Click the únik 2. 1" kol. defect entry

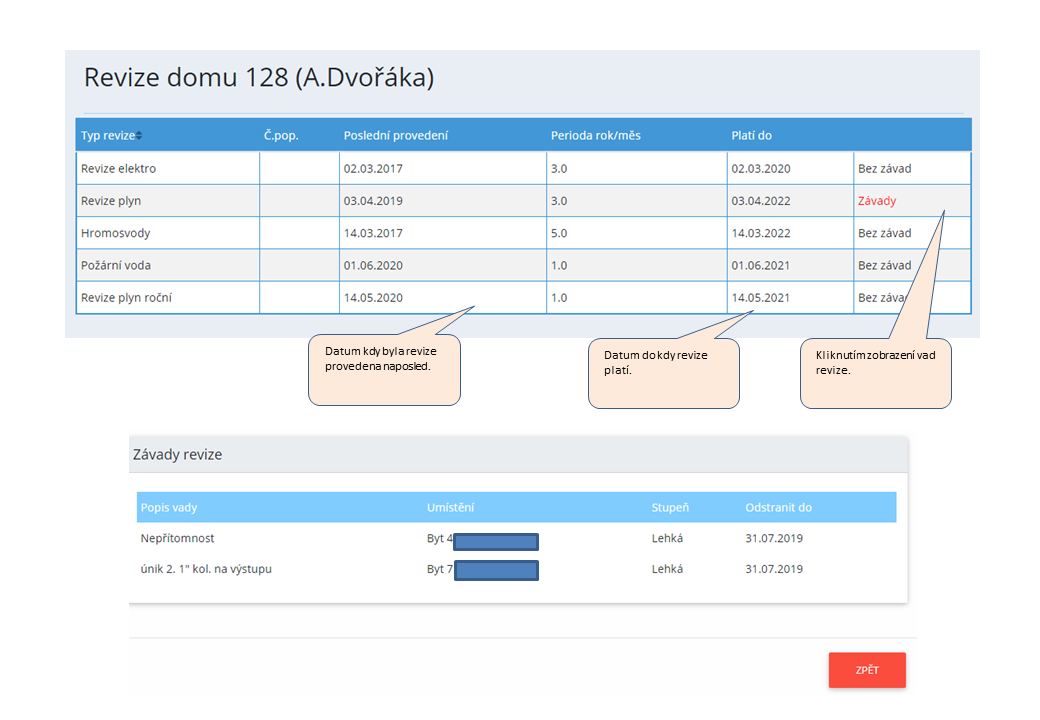click(206, 569)
